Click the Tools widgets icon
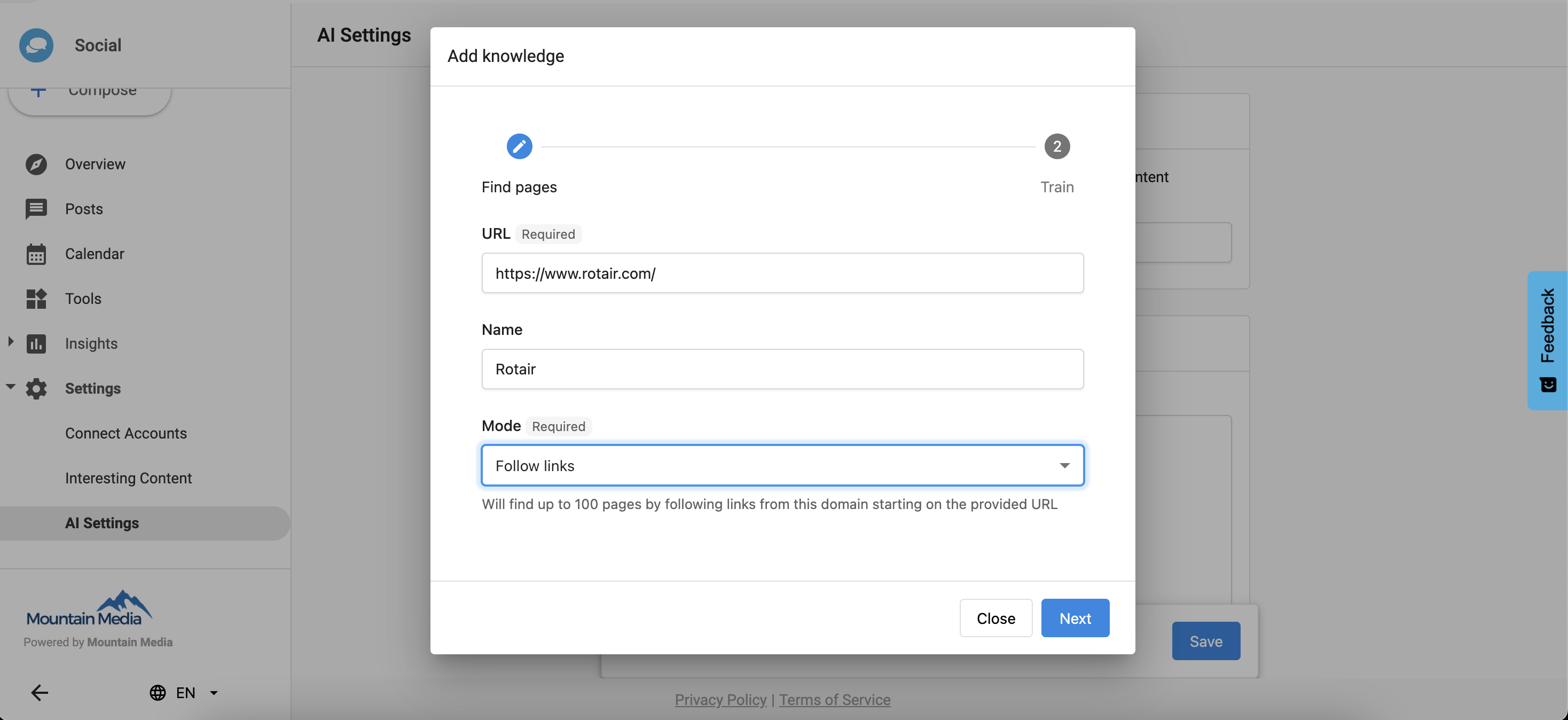The width and height of the screenshot is (1568, 720). tap(36, 299)
